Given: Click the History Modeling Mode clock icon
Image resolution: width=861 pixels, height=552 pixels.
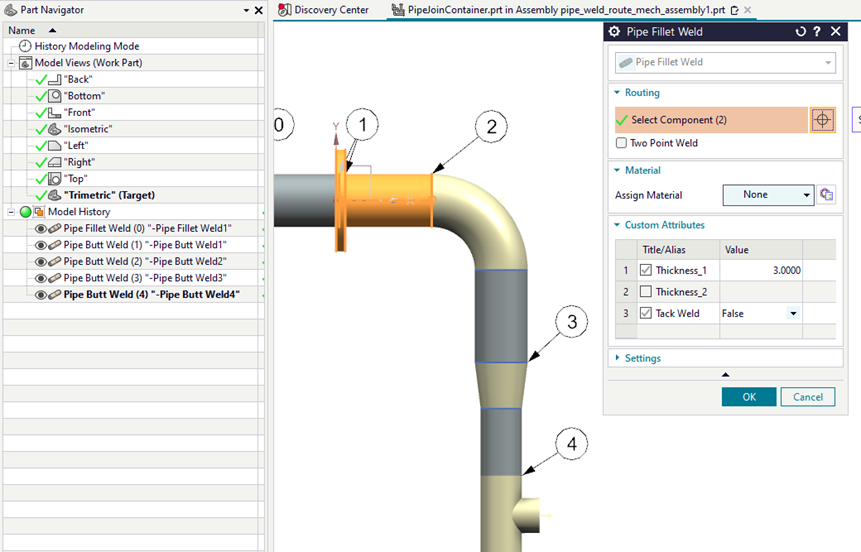Looking at the screenshot, I should click(x=25, y=46).
